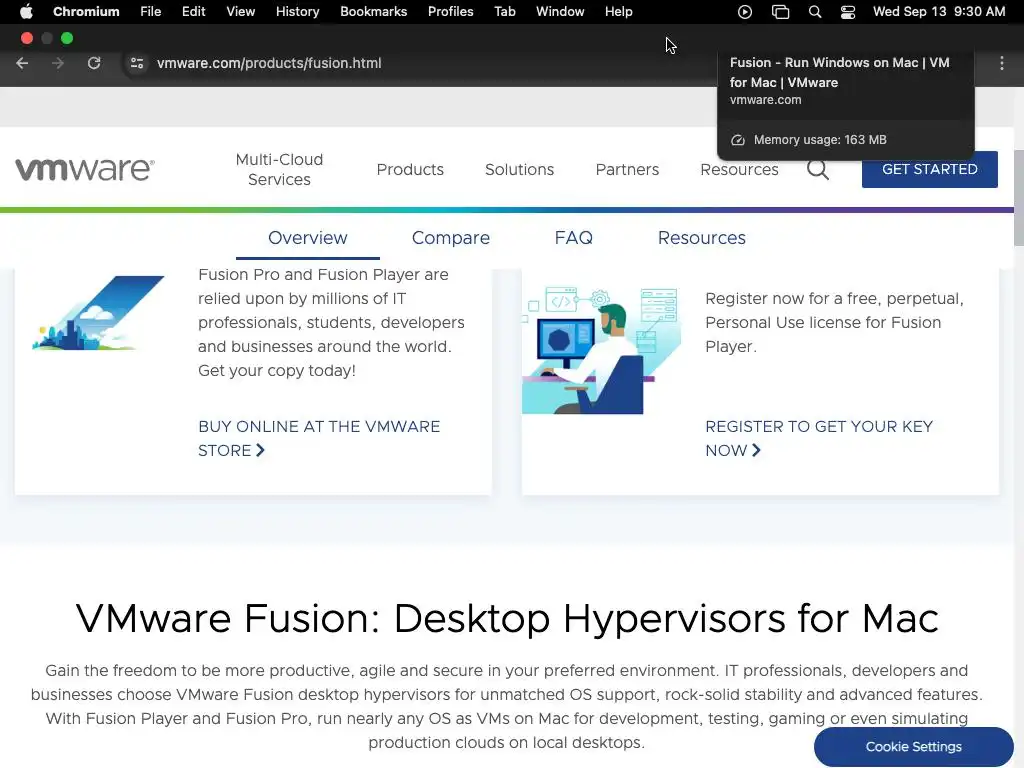Image resolution: width=1024 pixels, height=768 pixels.
Task: Click the browser forward arrow
Action: coord(58,63)
